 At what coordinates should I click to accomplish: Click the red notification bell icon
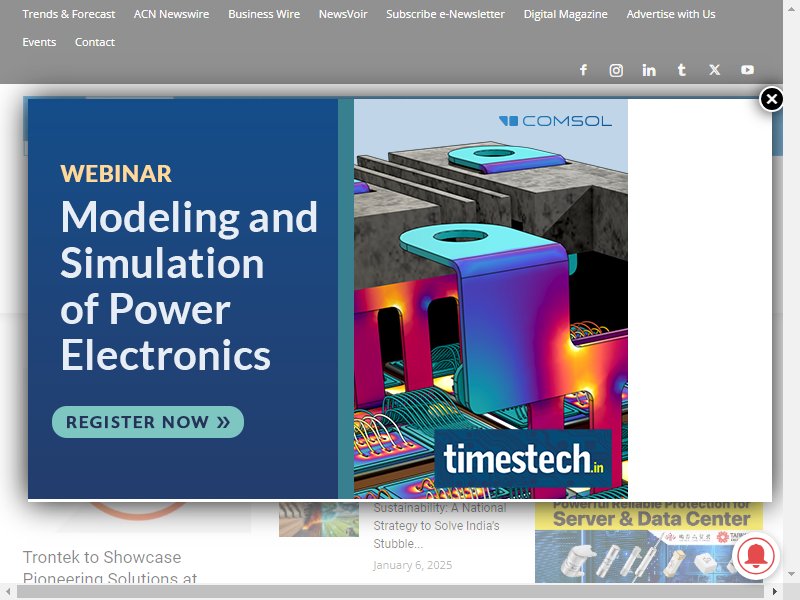click(x=757, y=556)
